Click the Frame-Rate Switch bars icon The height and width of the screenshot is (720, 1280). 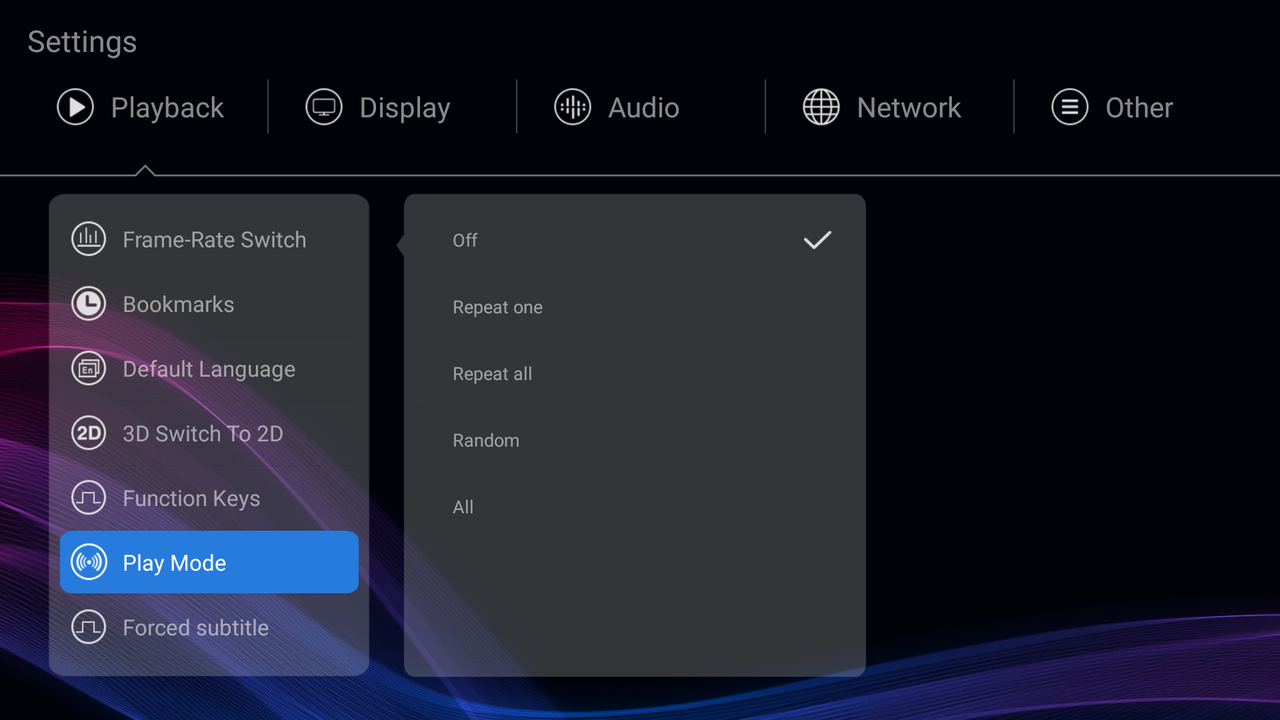pos(89,239)
